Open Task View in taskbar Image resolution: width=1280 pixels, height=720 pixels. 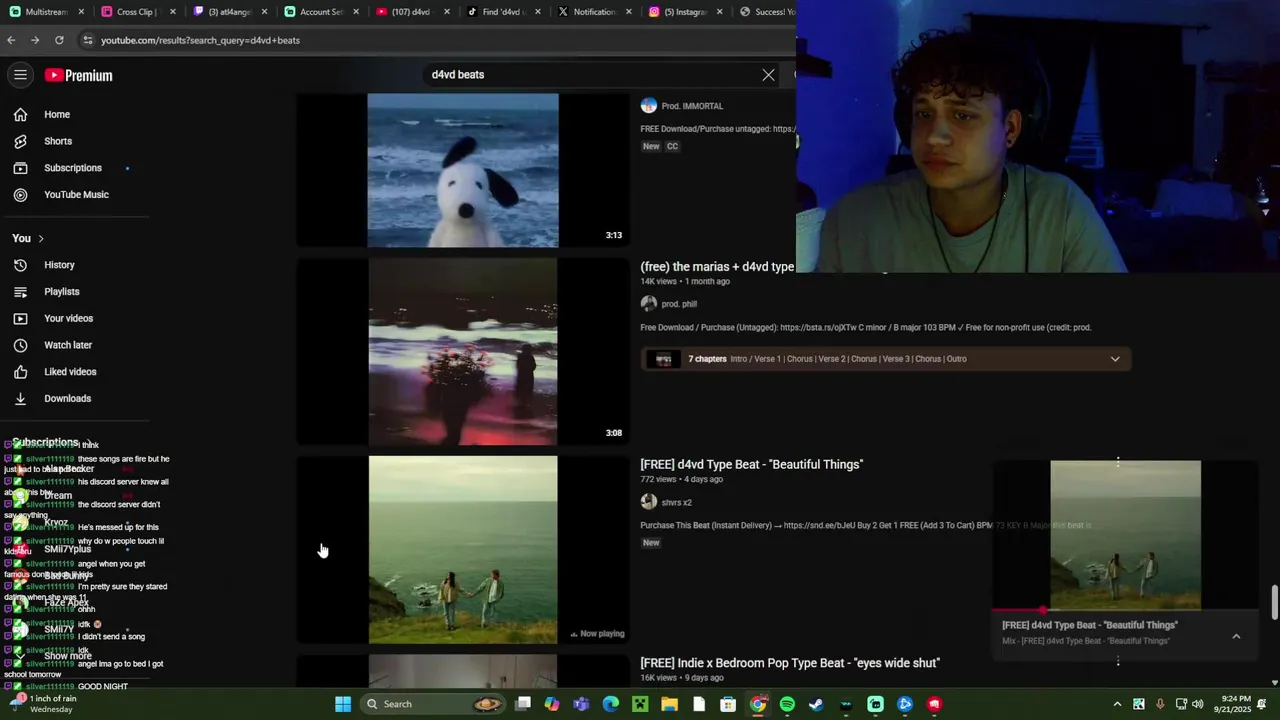523,704
